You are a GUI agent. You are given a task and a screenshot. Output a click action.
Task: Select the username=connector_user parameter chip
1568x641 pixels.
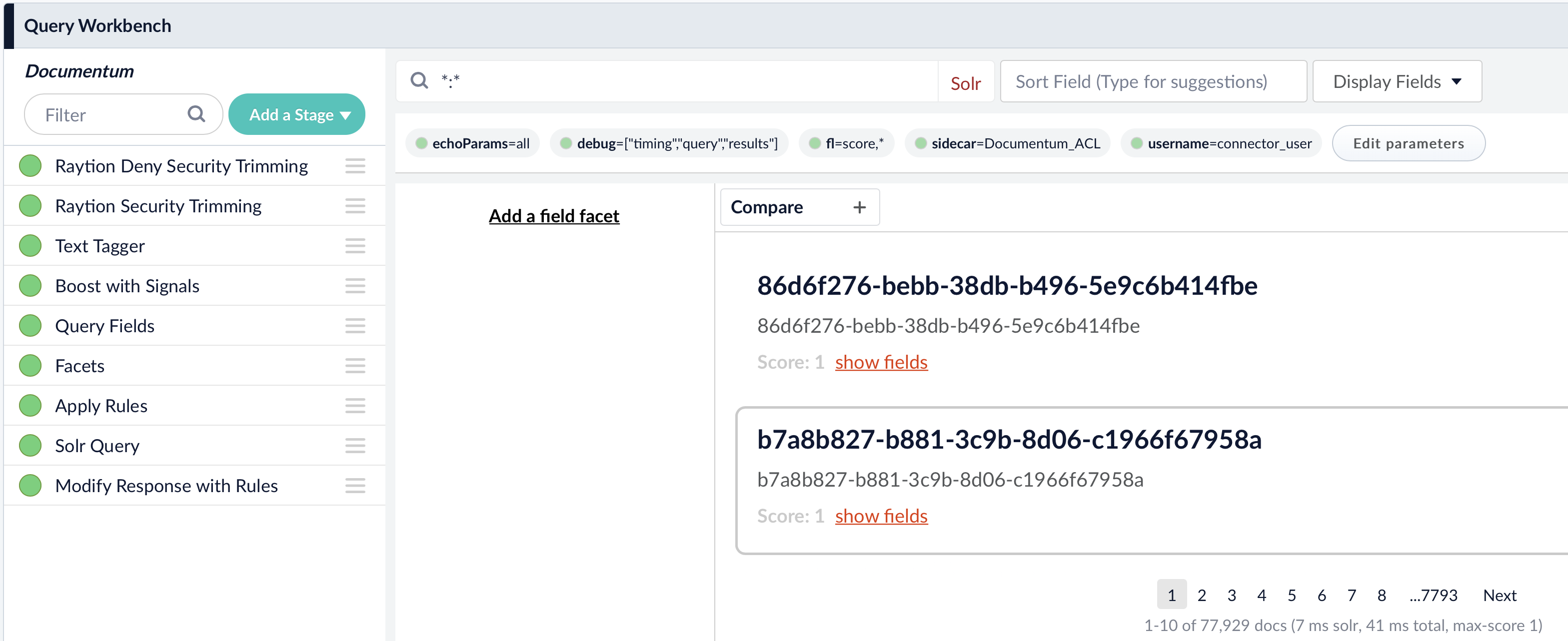(1220, 143)
